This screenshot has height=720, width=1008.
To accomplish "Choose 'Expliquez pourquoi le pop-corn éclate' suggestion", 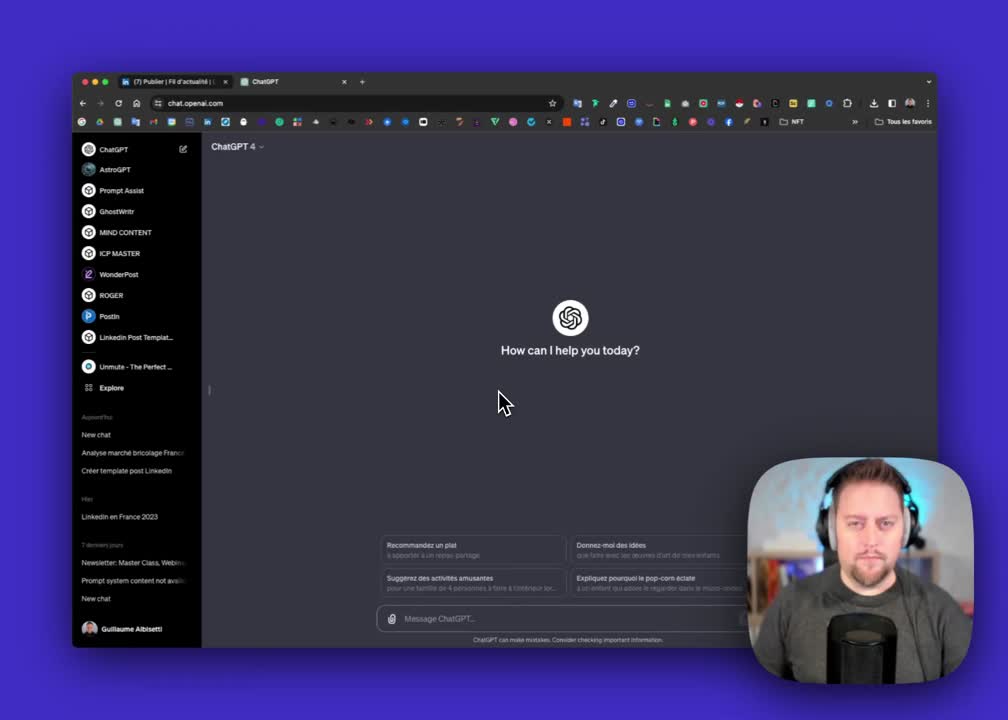I will tap(659, 583).
